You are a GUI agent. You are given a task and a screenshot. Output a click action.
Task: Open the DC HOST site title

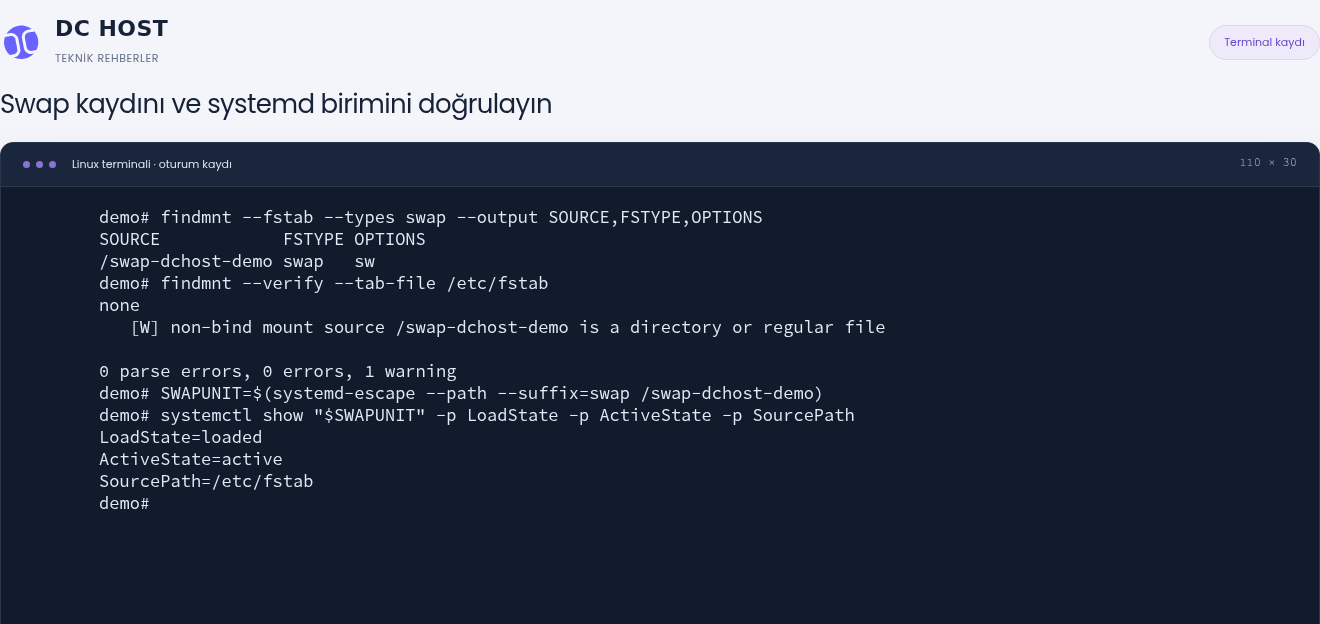click(x=111, y=28)
